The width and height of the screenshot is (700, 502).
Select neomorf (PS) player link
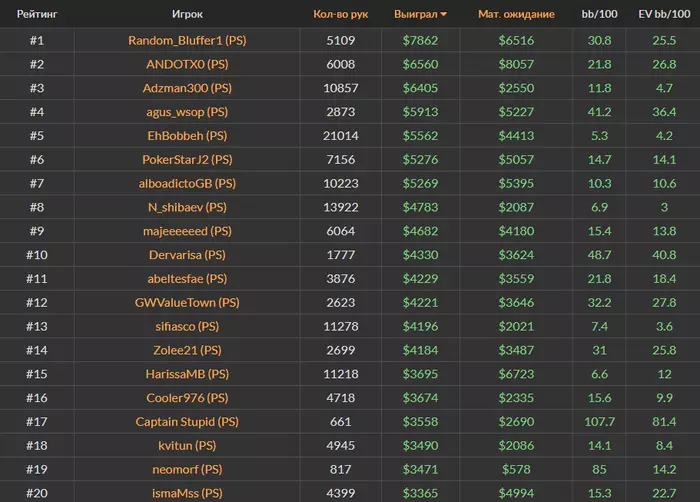(187, 469)
